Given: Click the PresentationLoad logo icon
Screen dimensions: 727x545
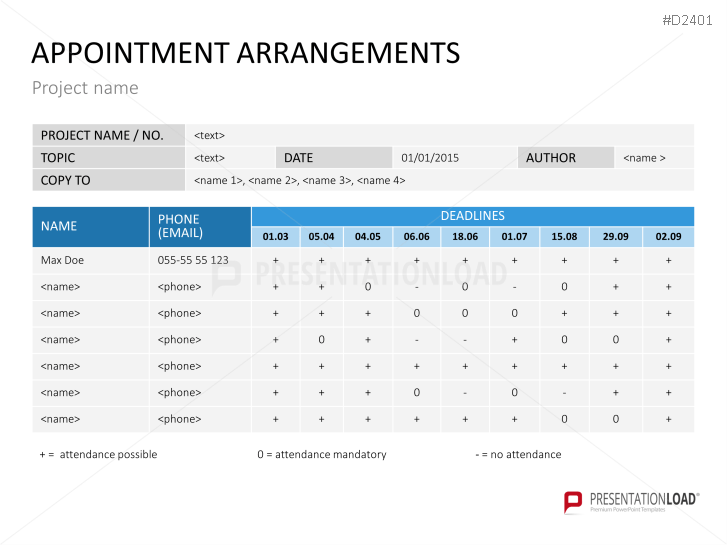Looking at the screenshot, I should tap(573, 501).
